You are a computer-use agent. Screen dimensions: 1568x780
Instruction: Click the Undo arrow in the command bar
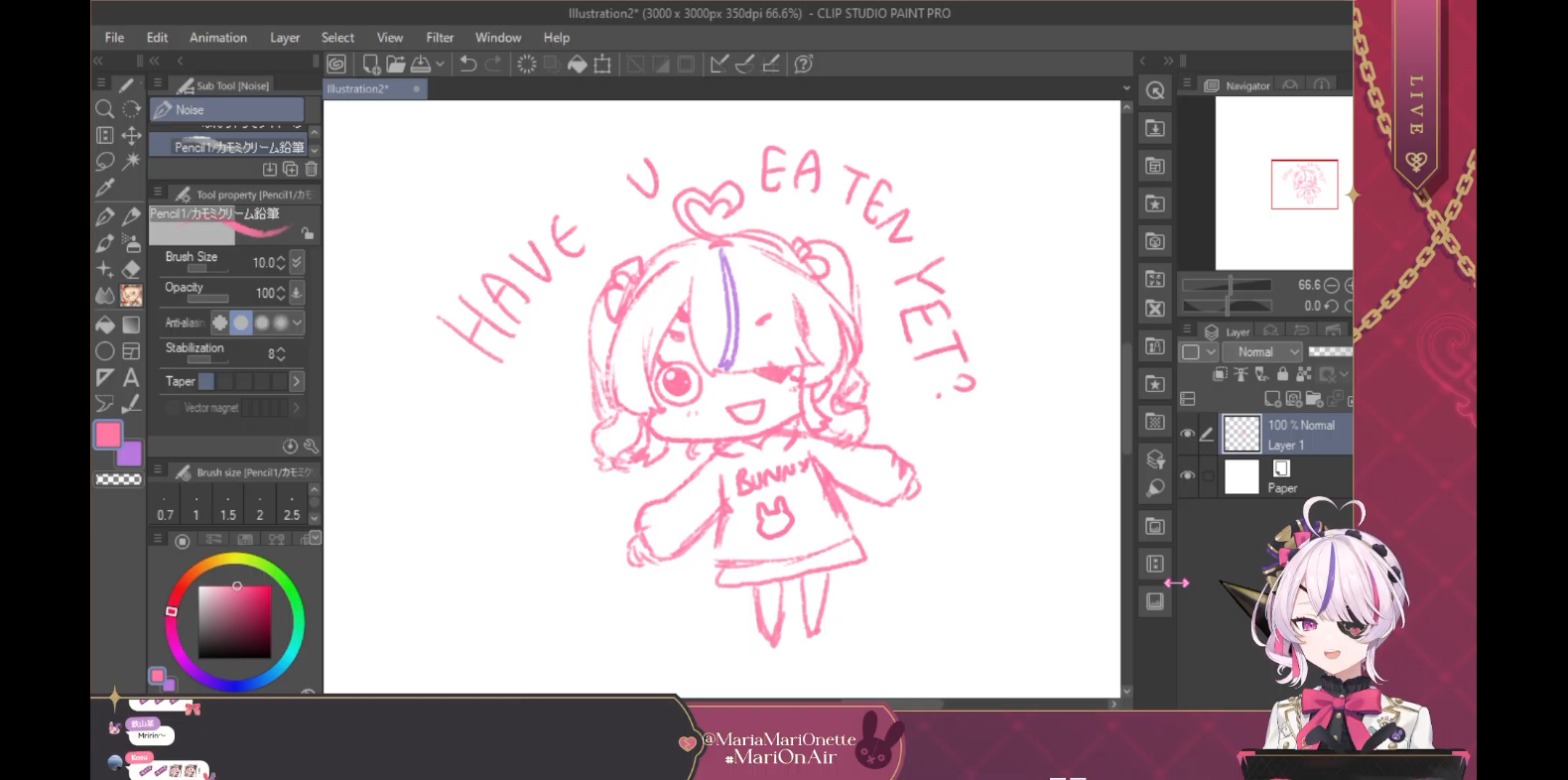(468, 65)
